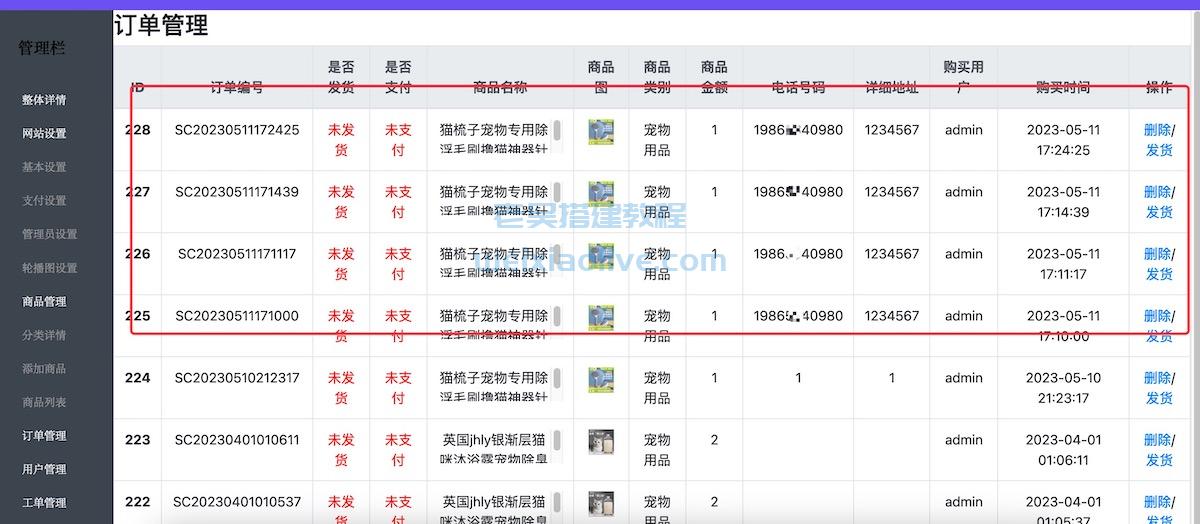
Task: Select order number SC20230511171439
Action: point(237,192)
